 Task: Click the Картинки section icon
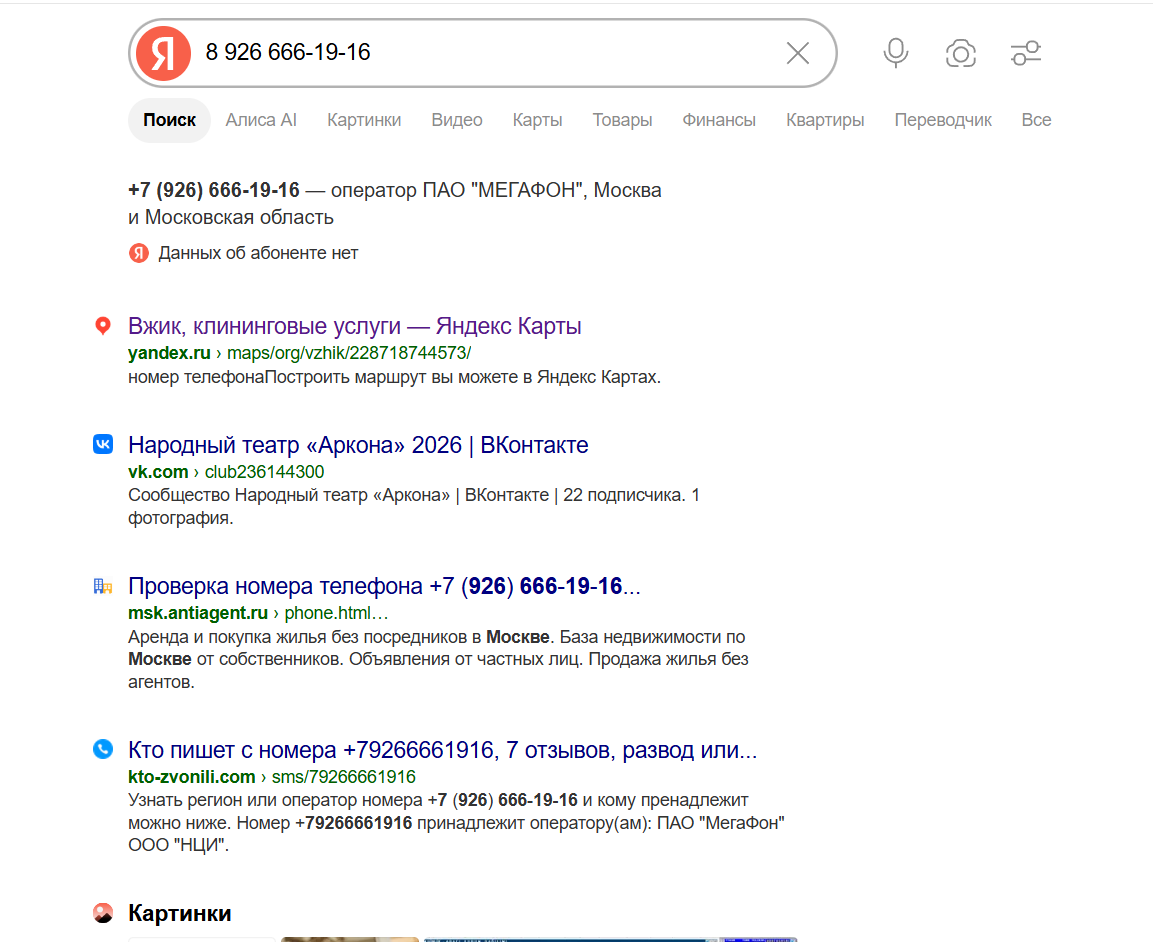[103, 913]
